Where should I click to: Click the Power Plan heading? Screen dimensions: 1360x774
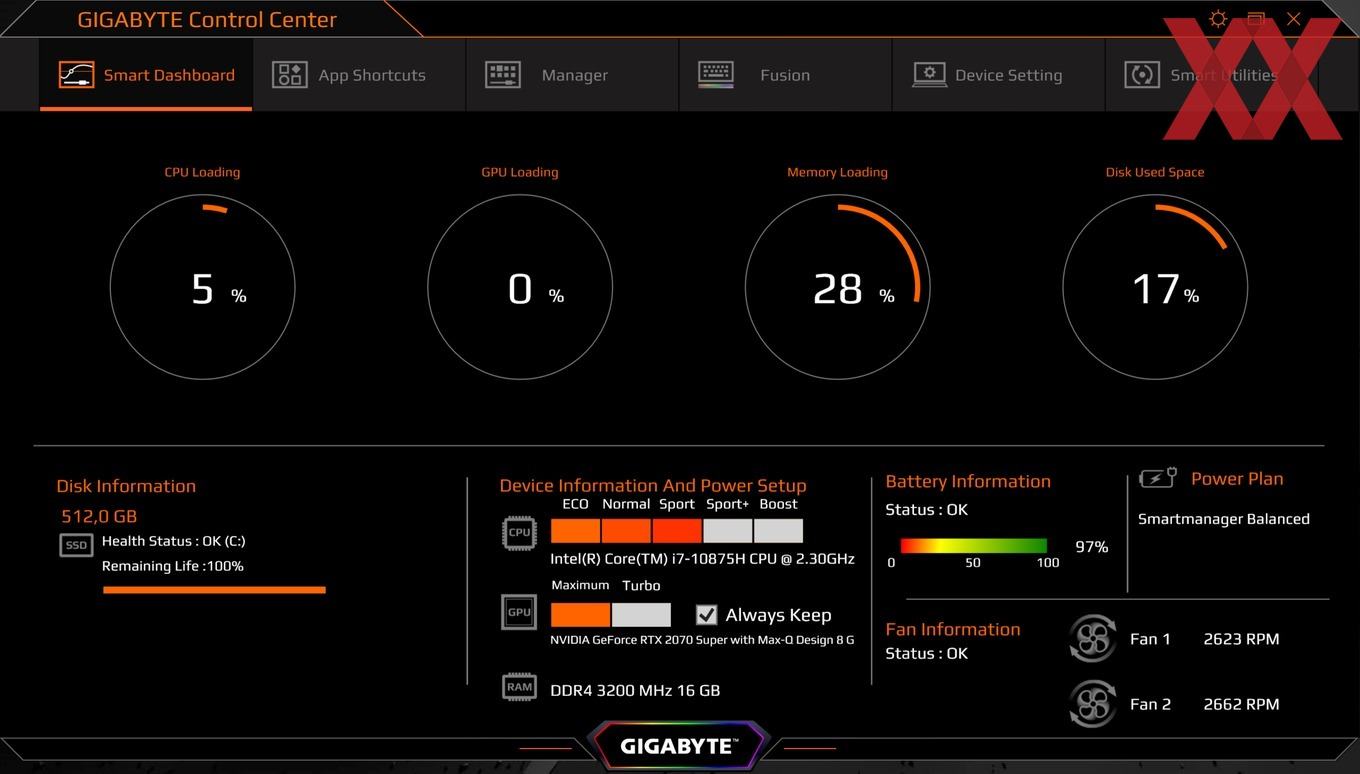[1237, 479]
